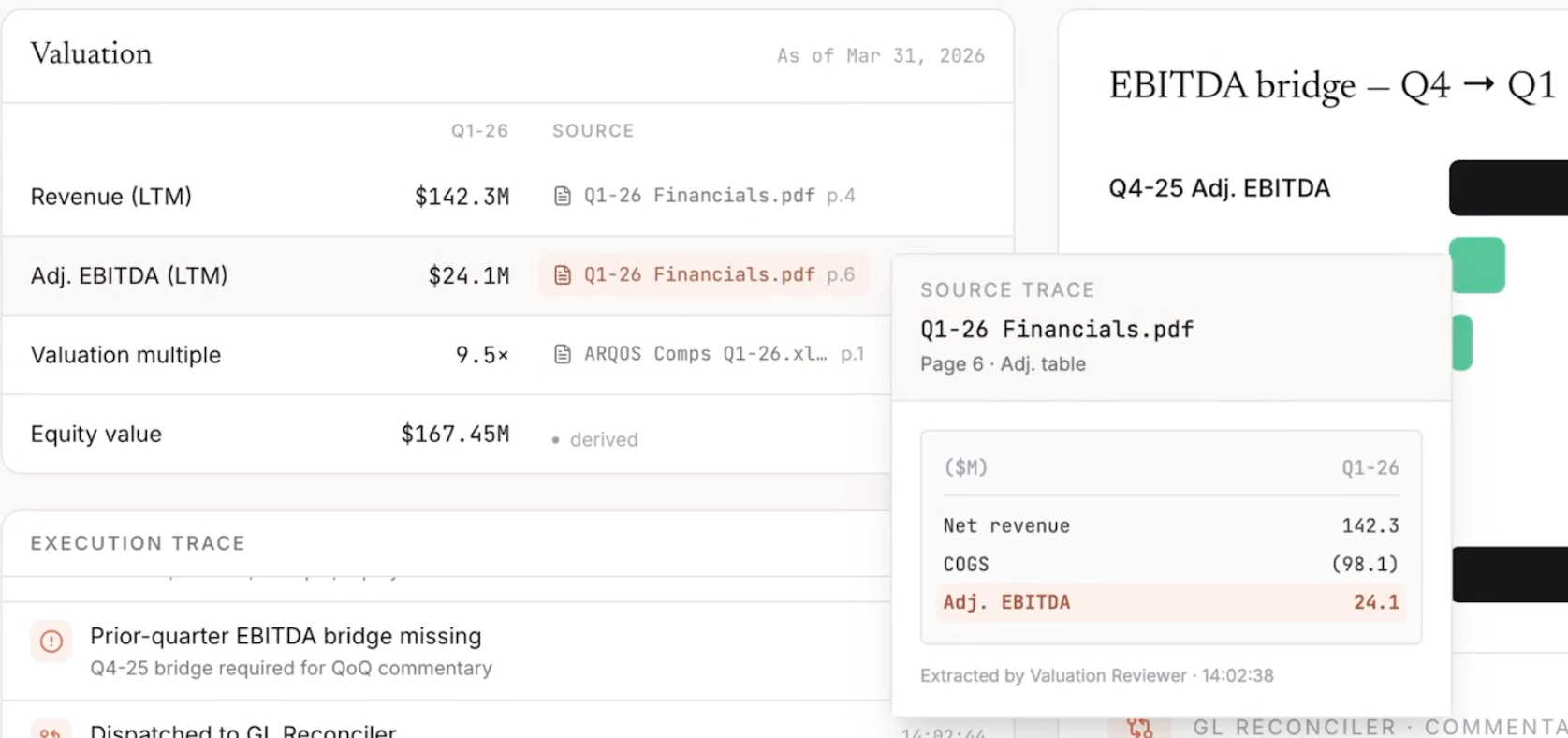Click the Dispatched to GL Reconciler icon
1568x738 pixels.
tap(51, 731)
